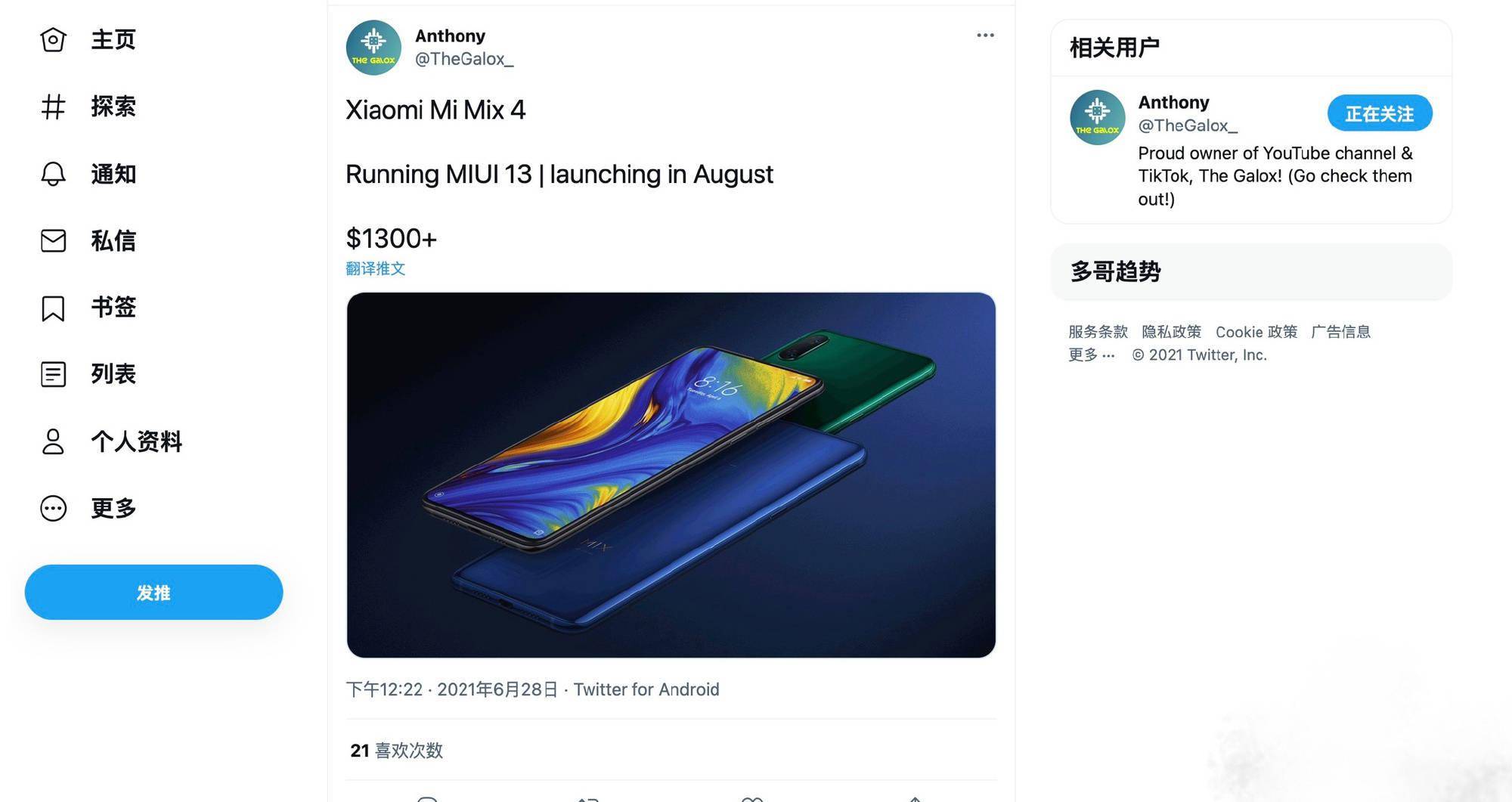Expand the More (更多) circle menu icon

pos(53,508)
